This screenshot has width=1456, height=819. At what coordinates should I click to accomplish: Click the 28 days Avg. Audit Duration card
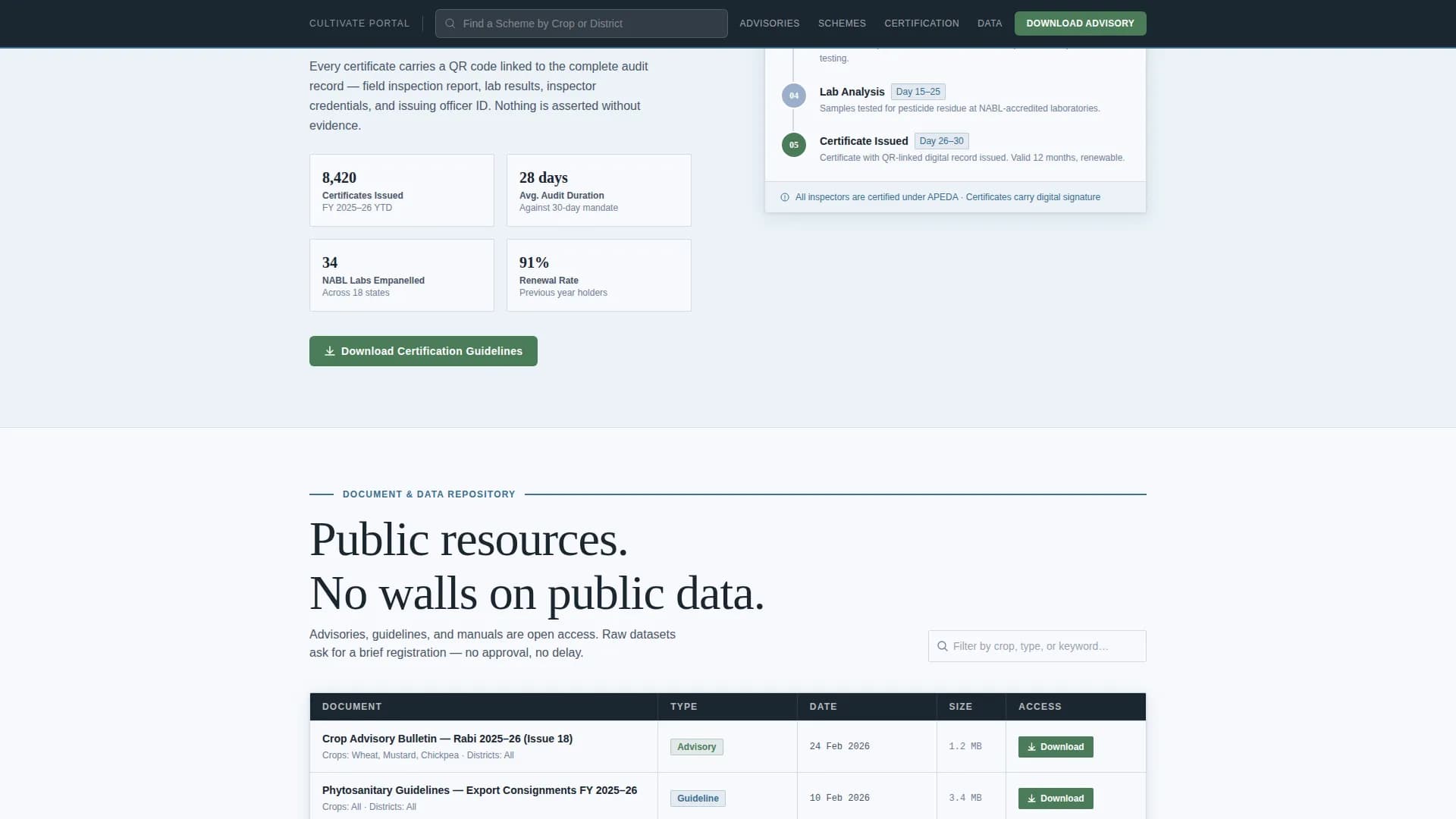(x=599, y=190)
